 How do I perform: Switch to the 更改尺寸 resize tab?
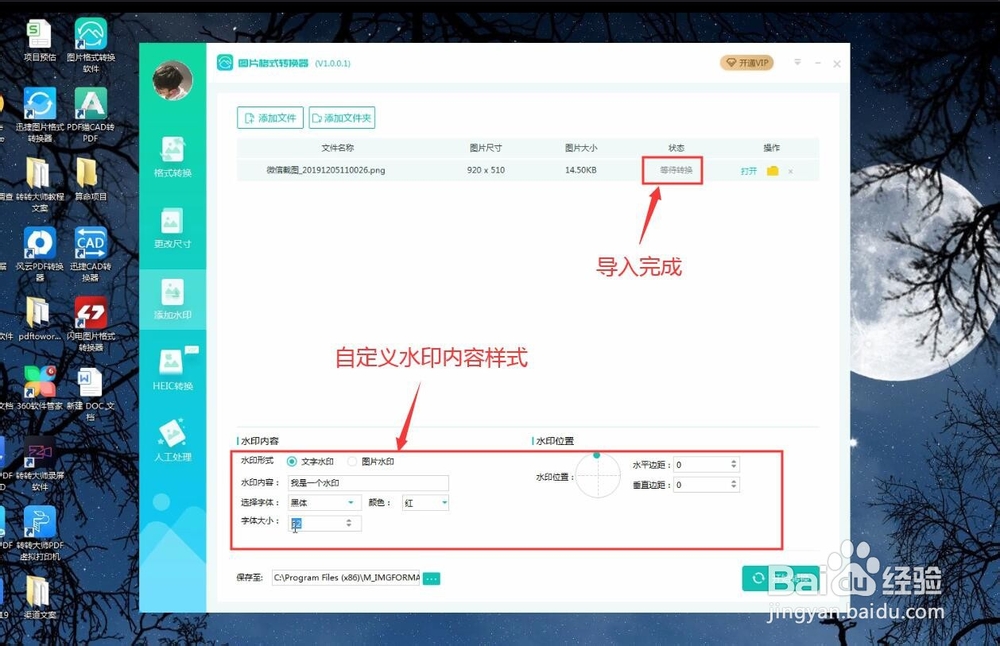click(172, 228)
